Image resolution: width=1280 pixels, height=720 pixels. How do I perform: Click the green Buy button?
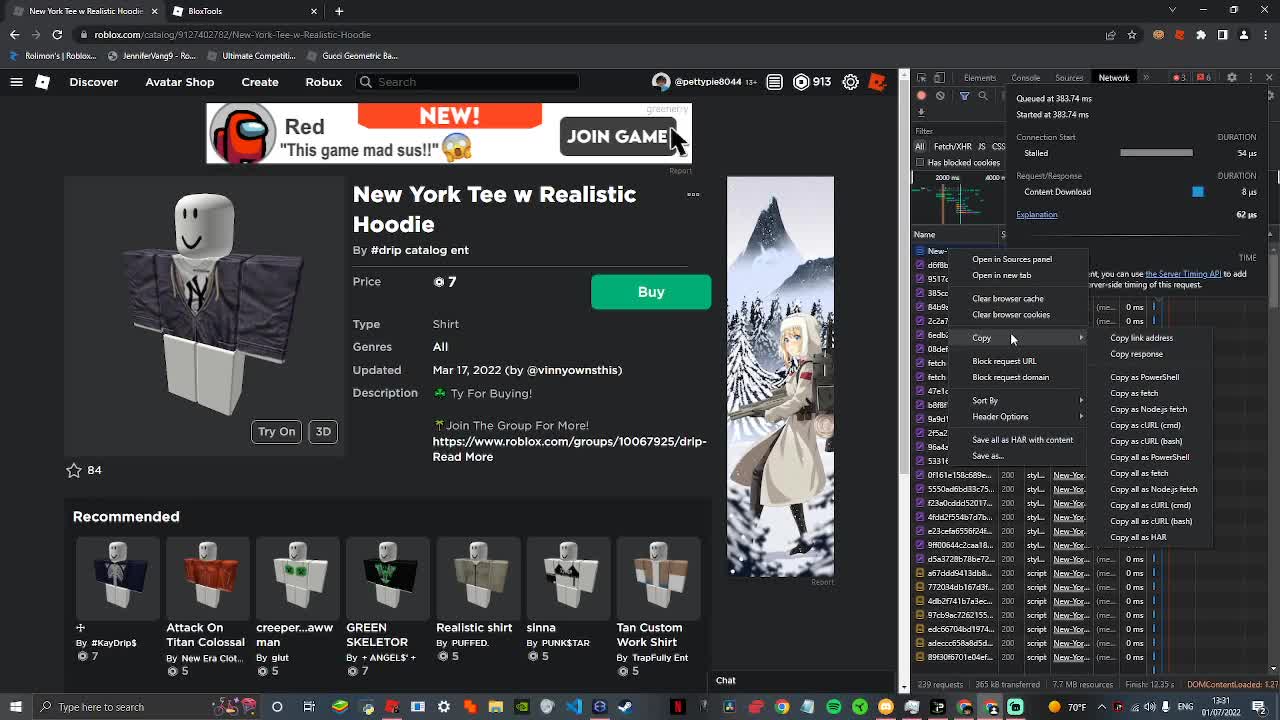[x=651, y=292]
